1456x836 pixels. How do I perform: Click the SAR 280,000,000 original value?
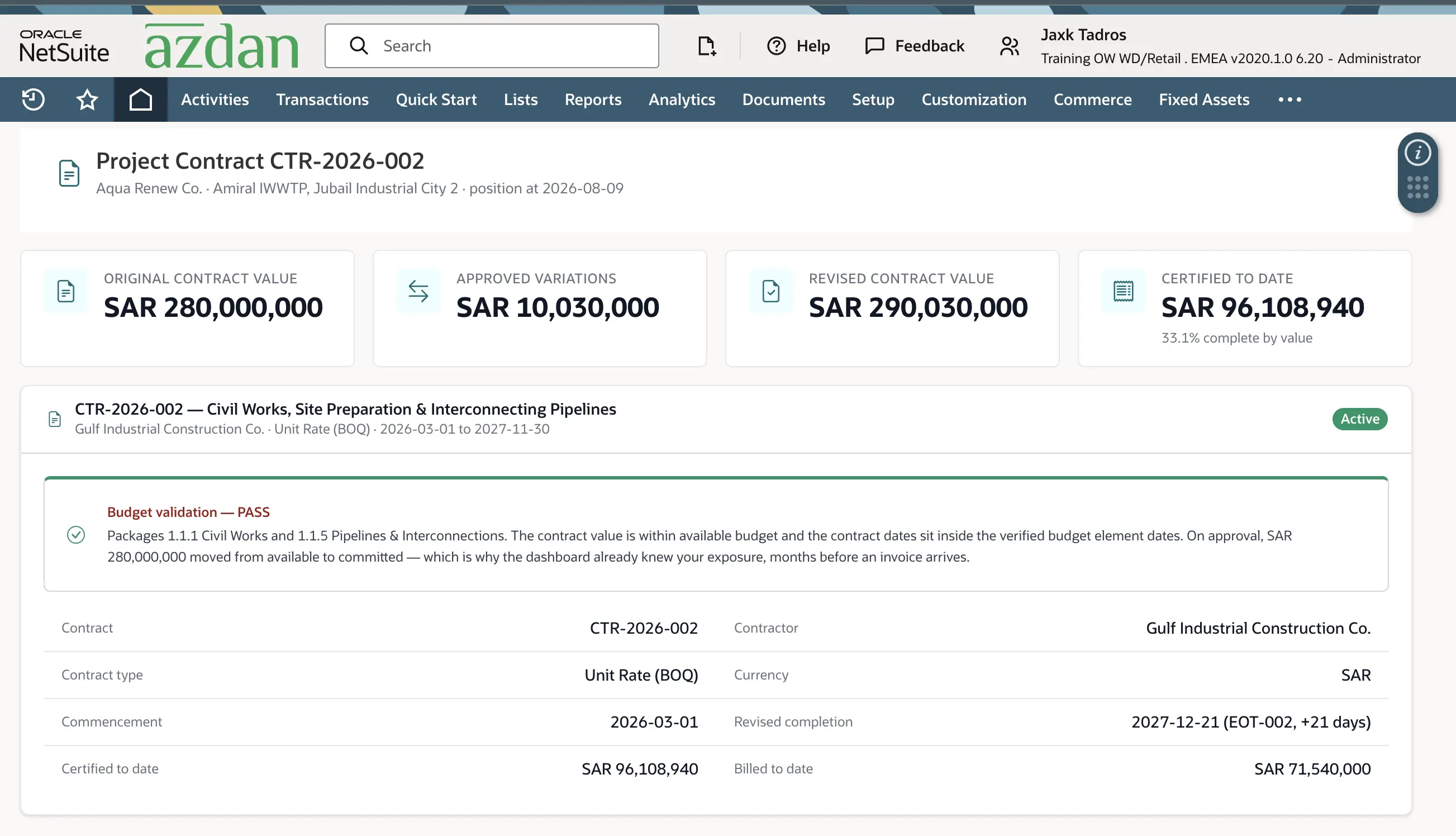213,307
